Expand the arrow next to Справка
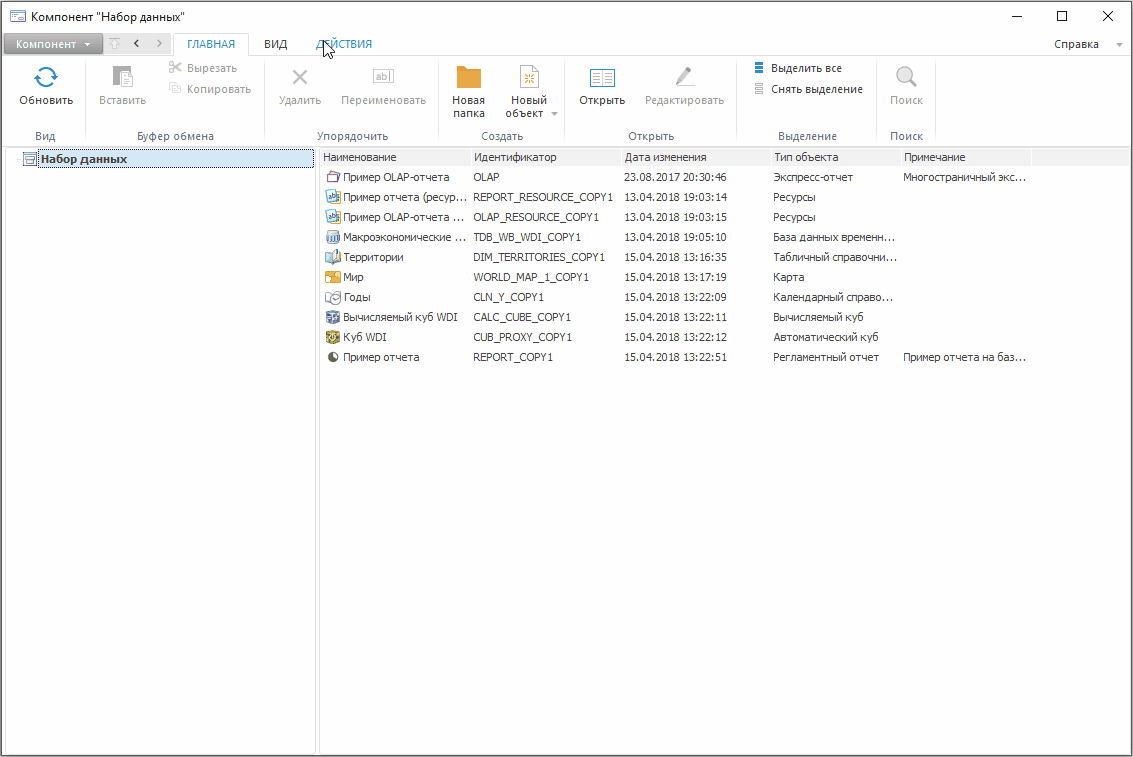This screenshot has width=1133, height=757. 1119,45
